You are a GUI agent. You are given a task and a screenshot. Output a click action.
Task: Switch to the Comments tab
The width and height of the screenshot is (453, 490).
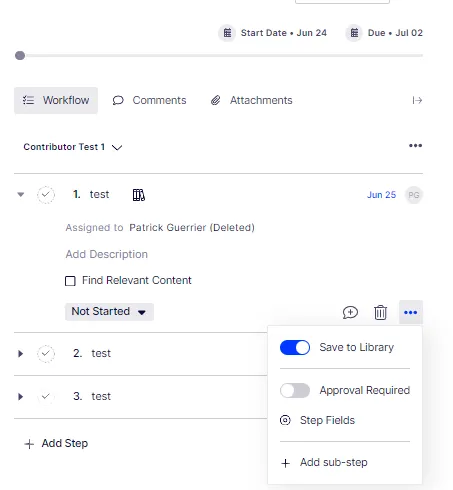pos(149,100)
